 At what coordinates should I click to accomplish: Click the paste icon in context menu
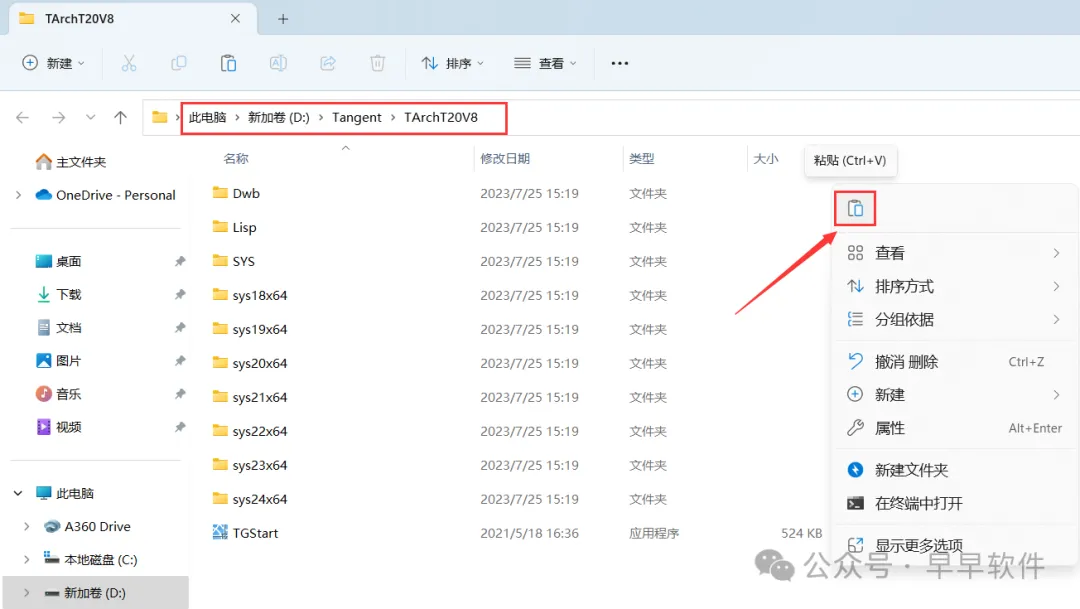[x=855, y=208]
